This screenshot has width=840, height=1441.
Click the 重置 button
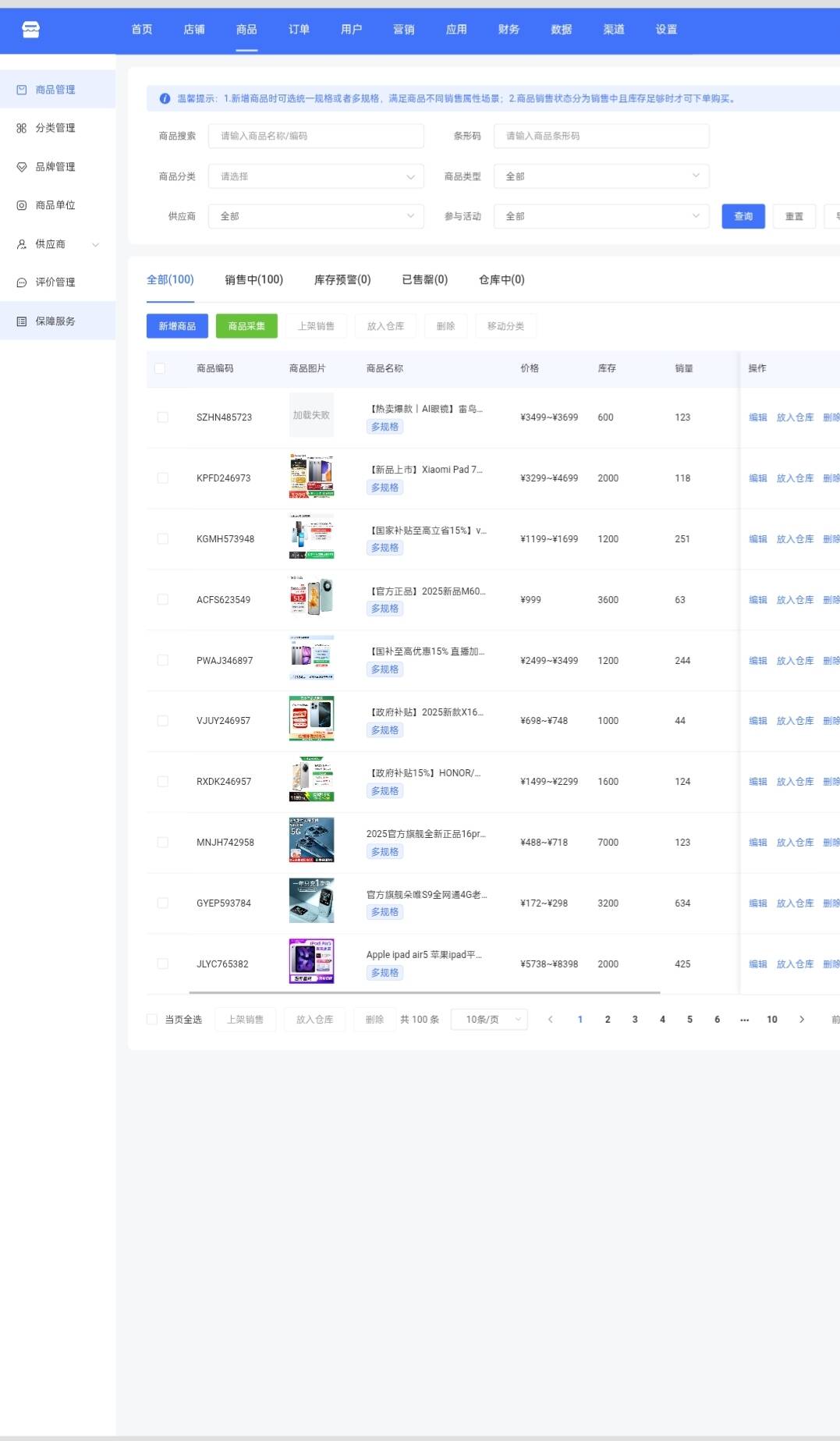pos(794,216)
